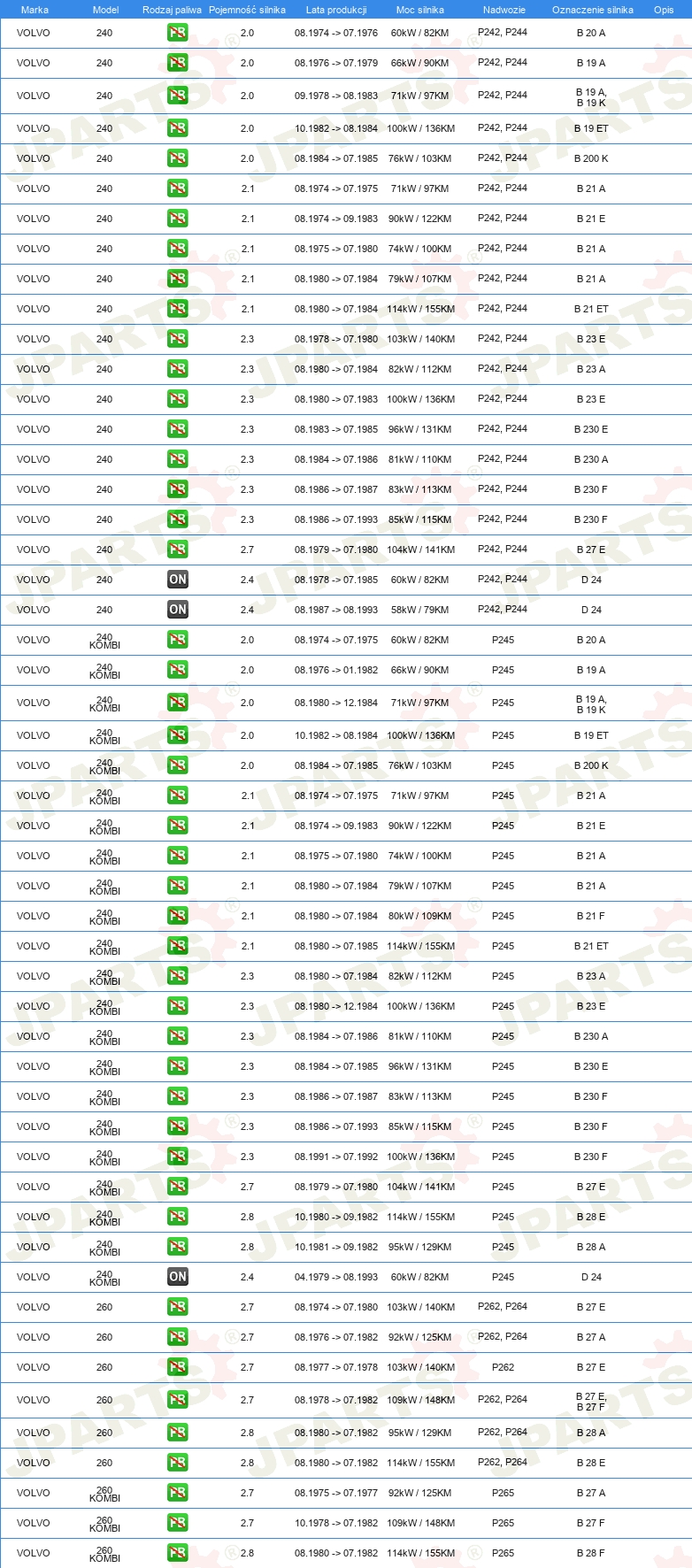Click diesel ON icon in the 04.1979 -> 08.1993 Kombi row

tap(178, 1277)
